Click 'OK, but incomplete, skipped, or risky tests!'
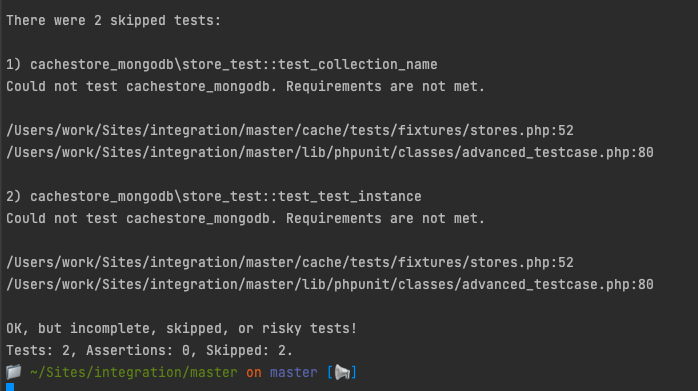Screen dimensions: 698x391 pyautogui.click(x=182, y=329)
